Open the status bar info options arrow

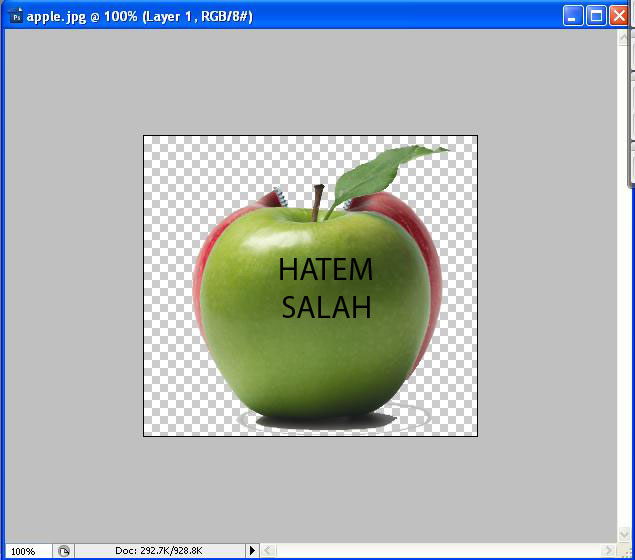tap(252, 550)
